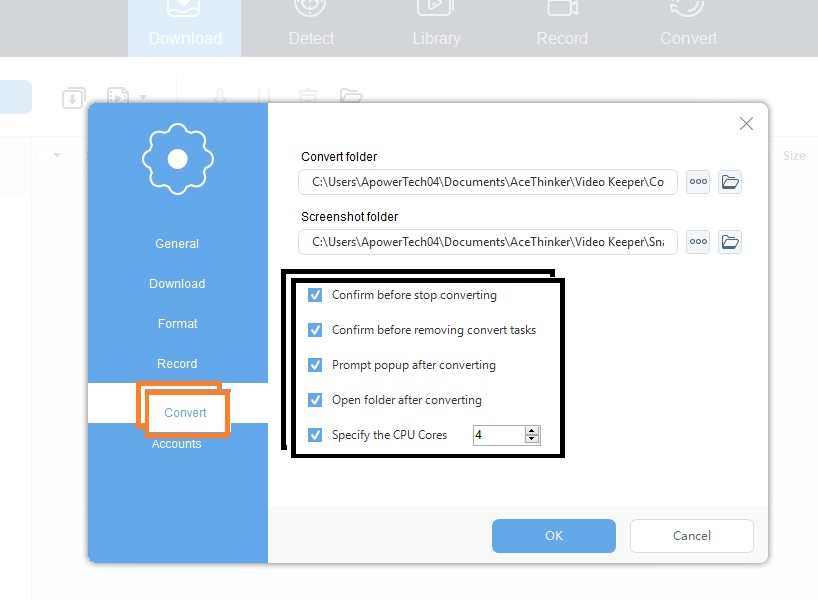Click the video play toolbar icon

pos(119,96)
